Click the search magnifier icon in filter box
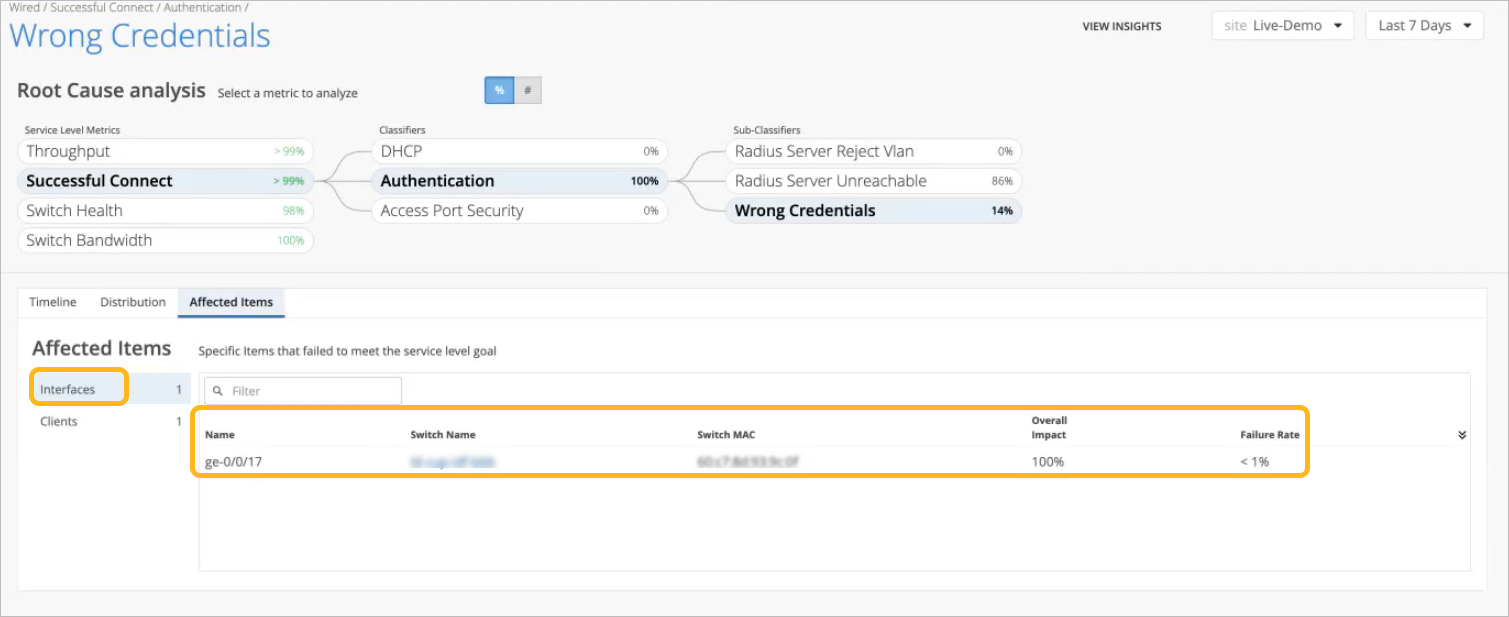The width and height of the screenshot is (1509, 617). click(218, 391)
